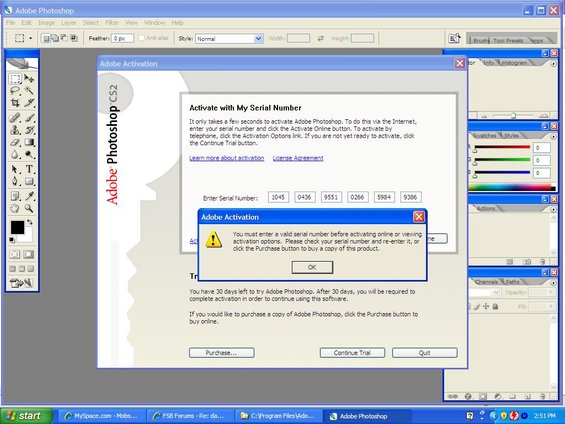Click OK in the activation warning

click(x=312, y=267)
